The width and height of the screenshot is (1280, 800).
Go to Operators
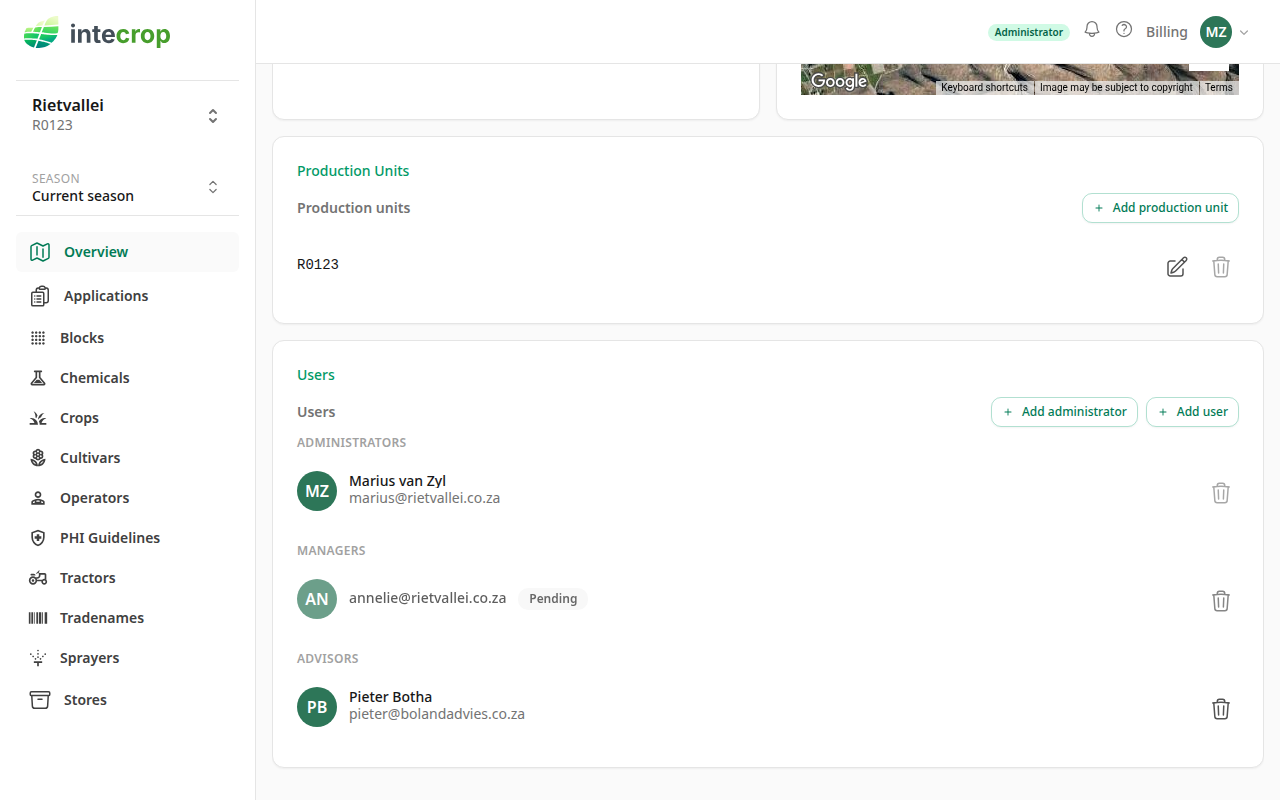127,498
